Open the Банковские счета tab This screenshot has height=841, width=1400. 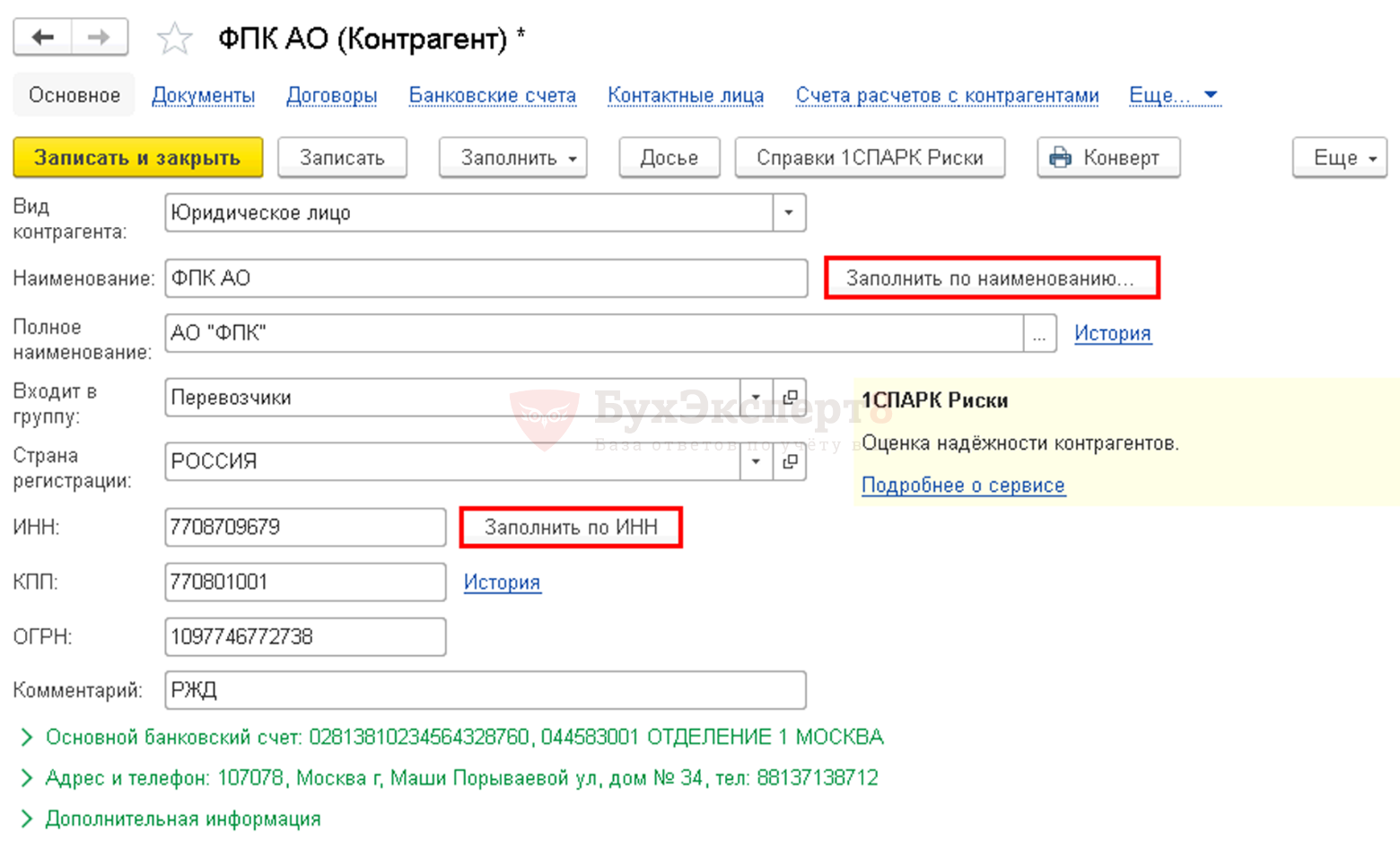point(492,95)
